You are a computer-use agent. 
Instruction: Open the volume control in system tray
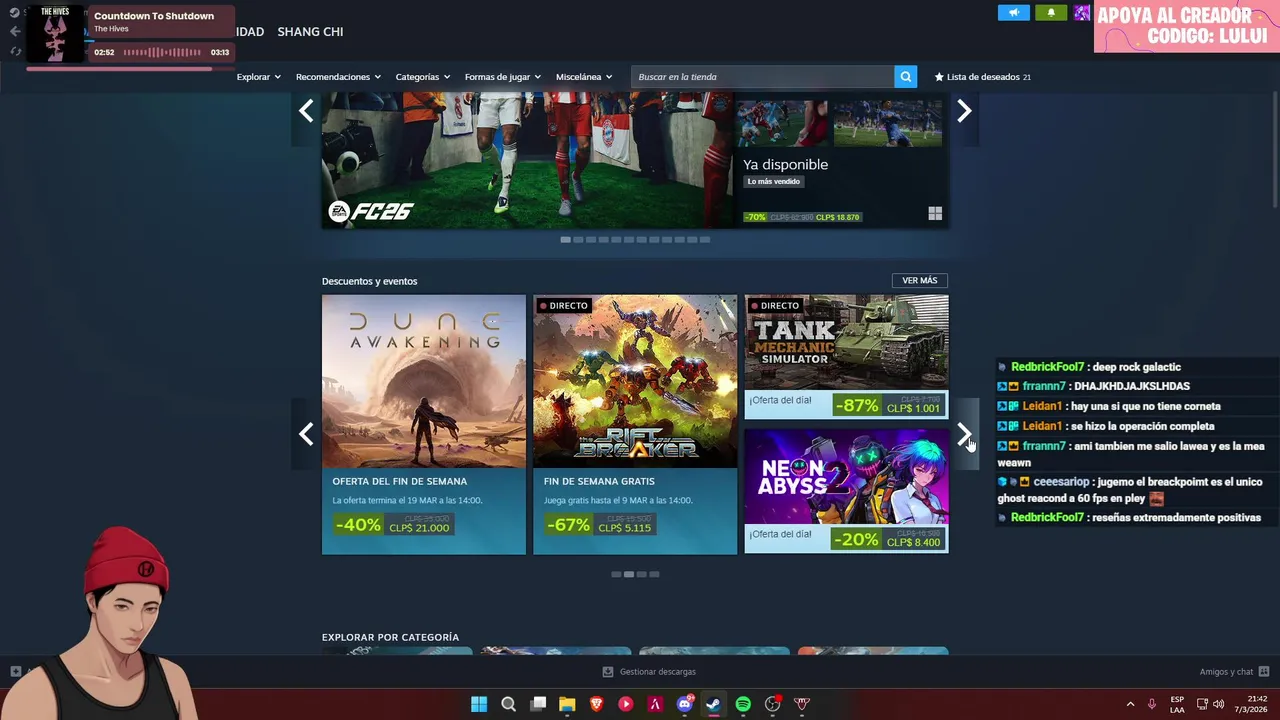point(1218,704)
